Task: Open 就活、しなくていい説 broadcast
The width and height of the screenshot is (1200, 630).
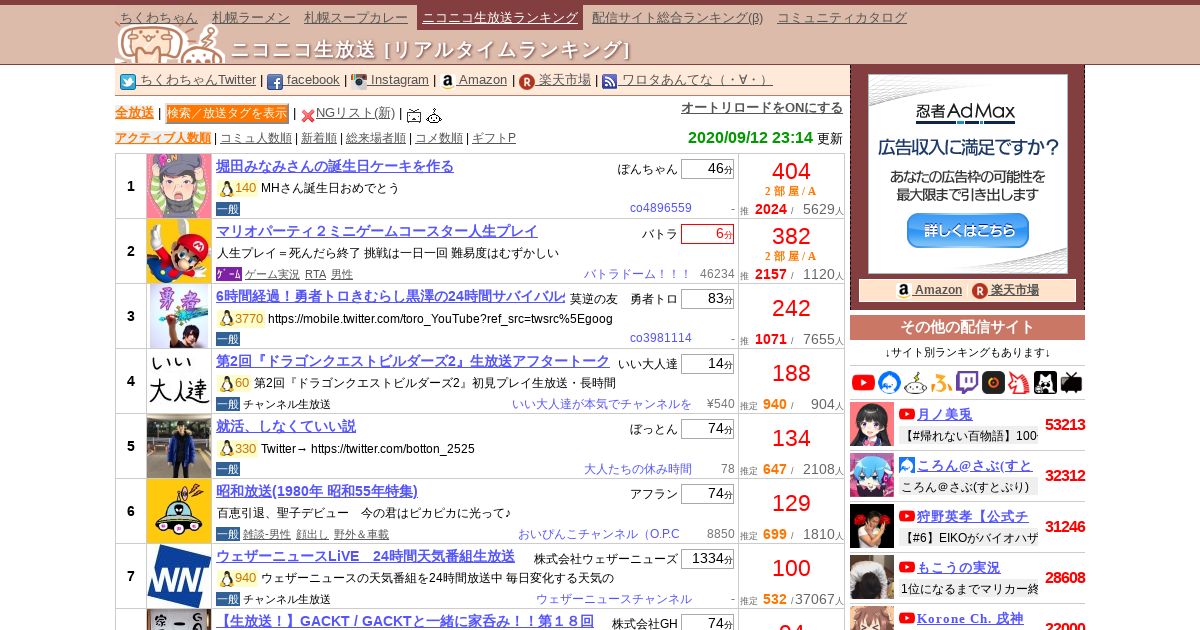Action: coord(286,426)
